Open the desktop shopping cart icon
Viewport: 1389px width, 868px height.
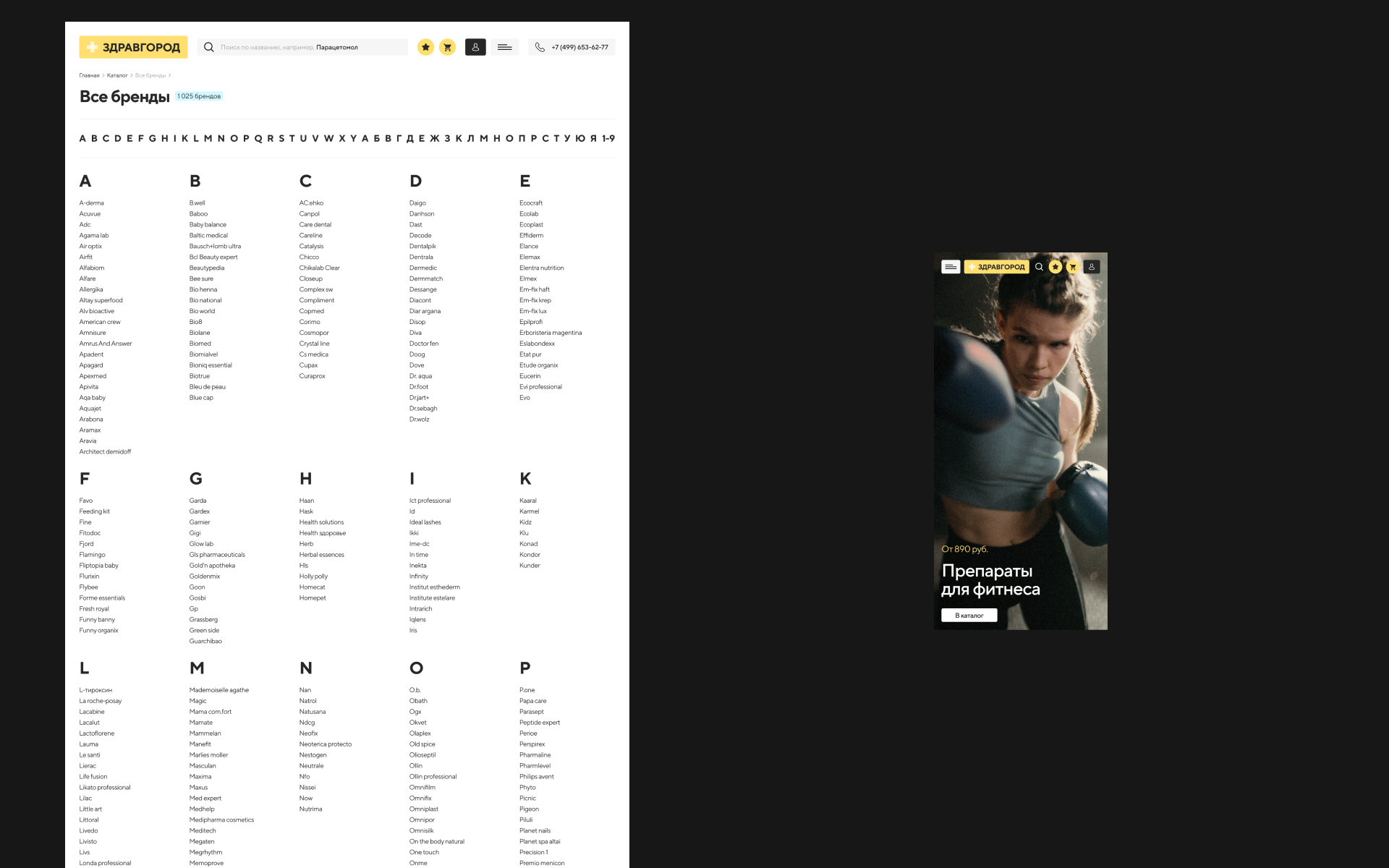[447, 47]
